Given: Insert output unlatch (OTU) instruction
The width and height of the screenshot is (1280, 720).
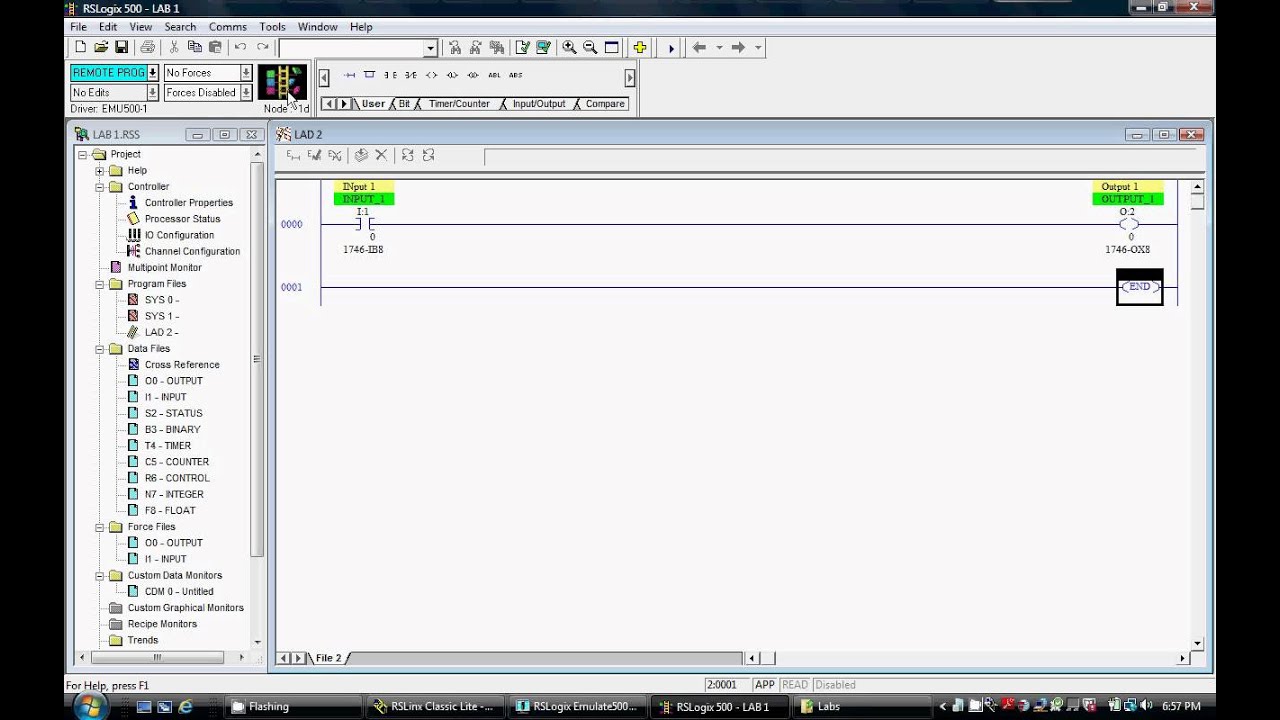Looking at the screenshot, I should [473, 75].
